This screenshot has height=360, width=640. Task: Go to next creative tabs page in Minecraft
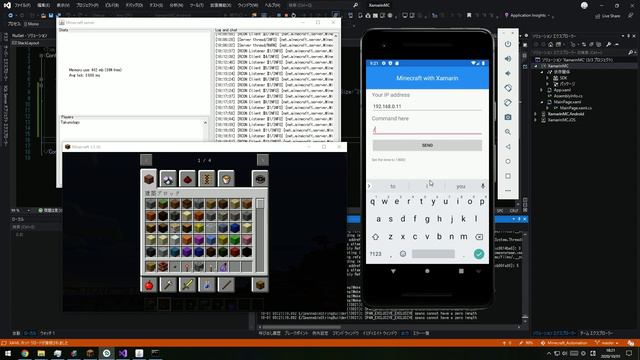(x=262, y=160)
